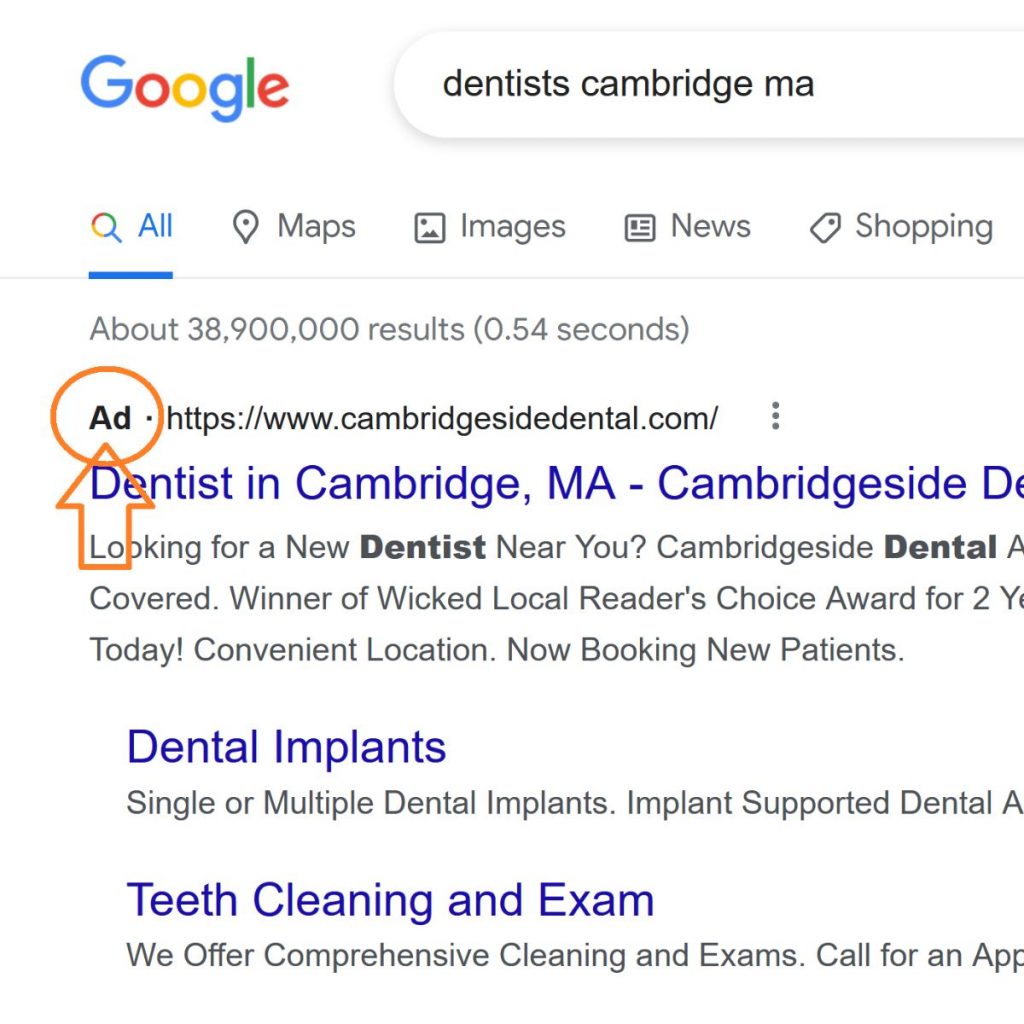Open the Dental Implants sitelink
Screen dimensions: 1024x1024
coord(286,747)
